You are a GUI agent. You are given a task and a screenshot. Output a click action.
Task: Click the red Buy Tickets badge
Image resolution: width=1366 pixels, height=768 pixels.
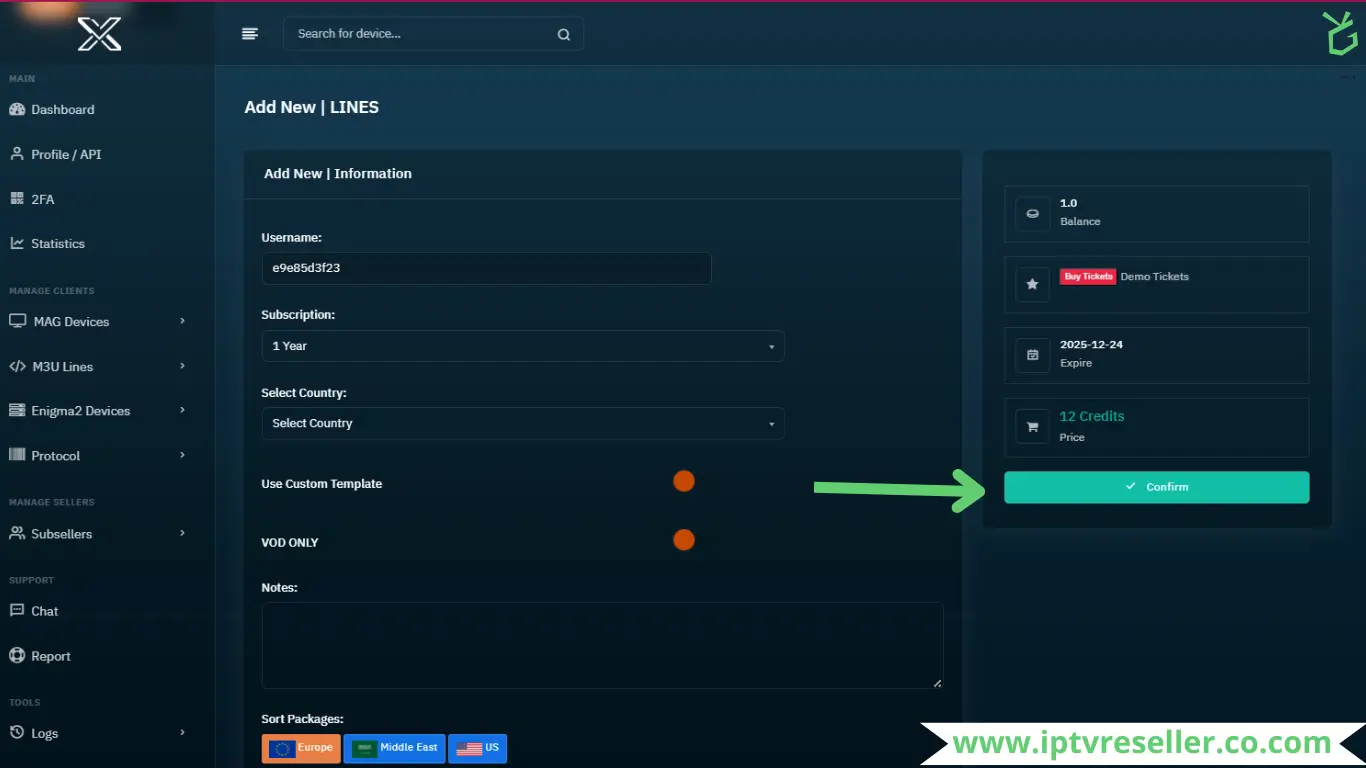tap(1087, 277)
